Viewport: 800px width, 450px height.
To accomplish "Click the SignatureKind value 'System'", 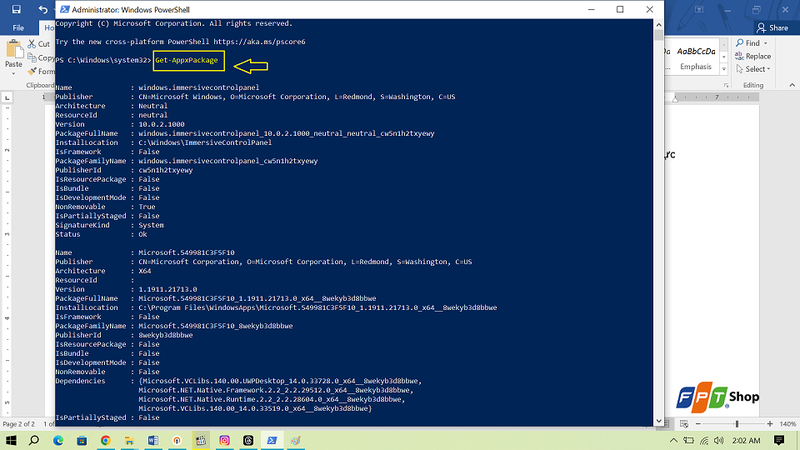I will (151, 225).
